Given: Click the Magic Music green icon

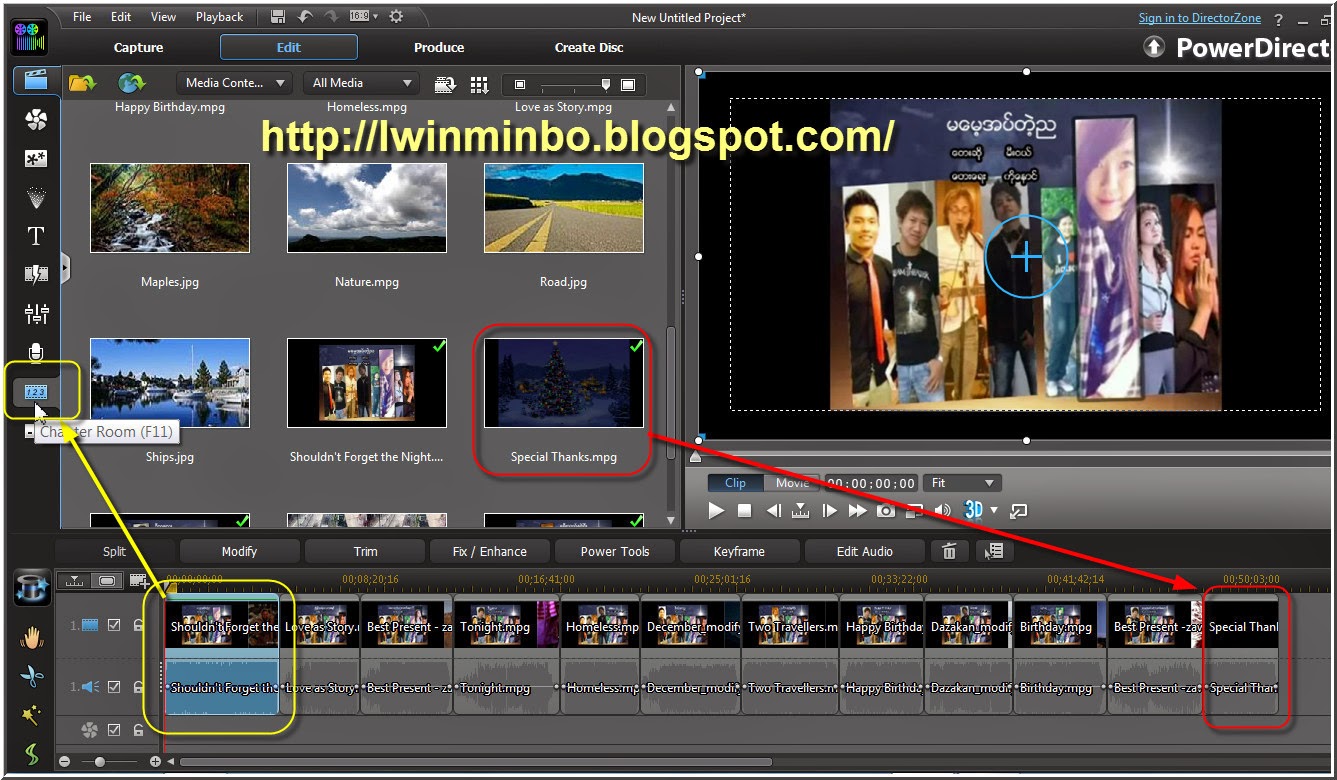Looking at the screenshot, I should [32, 753].
